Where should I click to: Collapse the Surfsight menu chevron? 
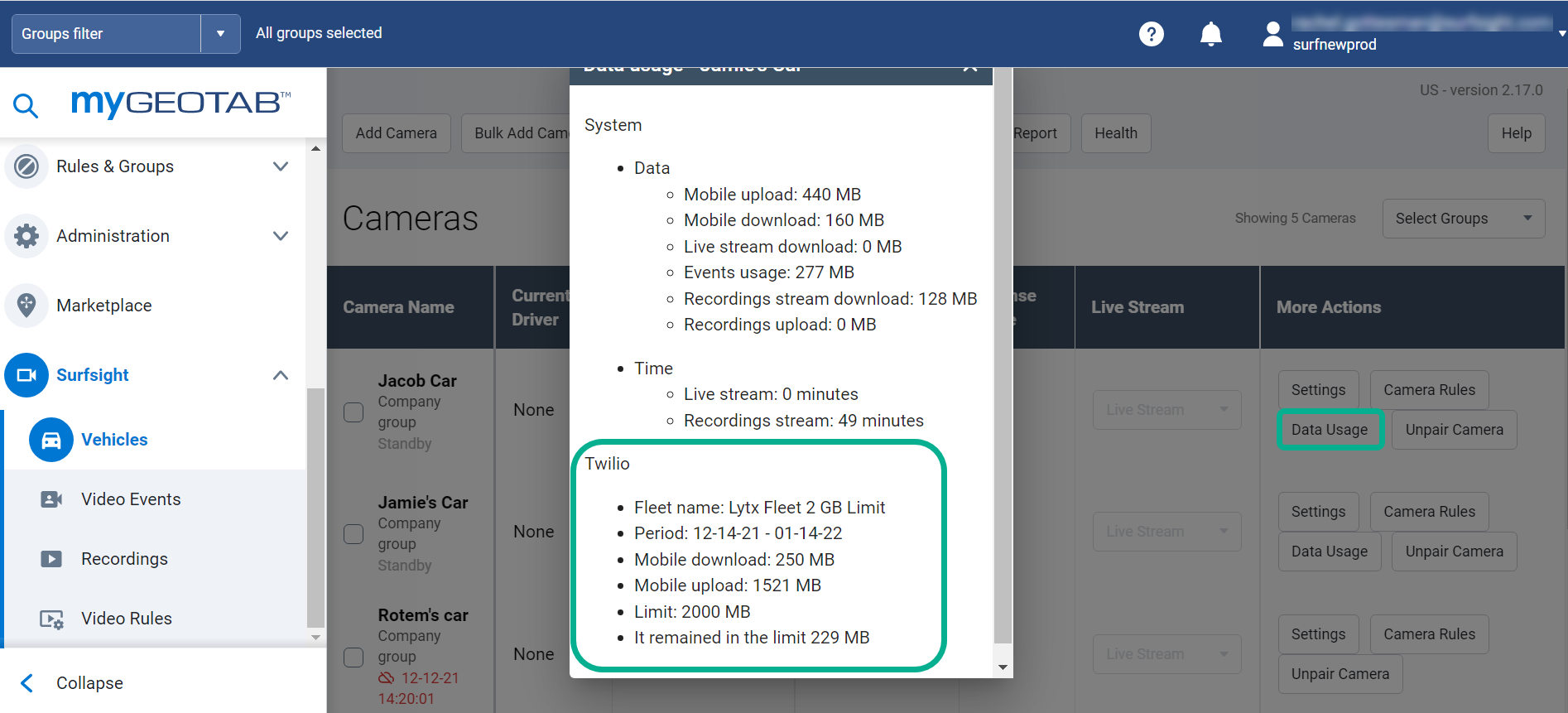coord(281,375)
